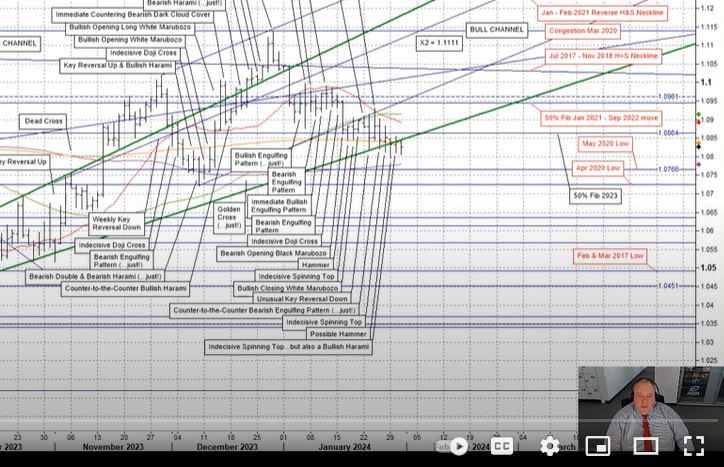Click the 'Weekly Key Reversal Down' label
The image size is (724, 467).
click(x=117, y=222)
